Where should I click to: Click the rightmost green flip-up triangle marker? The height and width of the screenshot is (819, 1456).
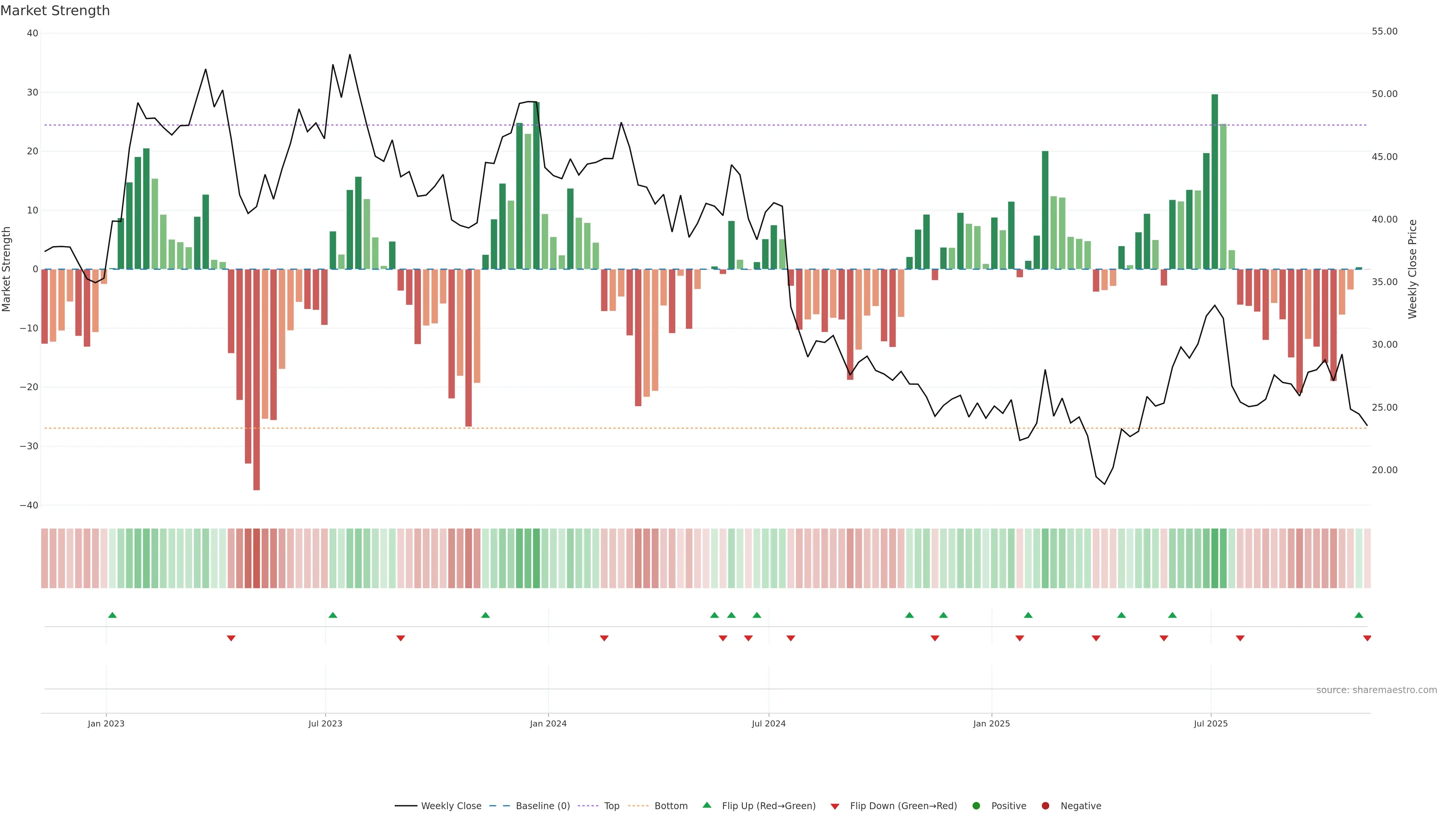pos(1359,615)
